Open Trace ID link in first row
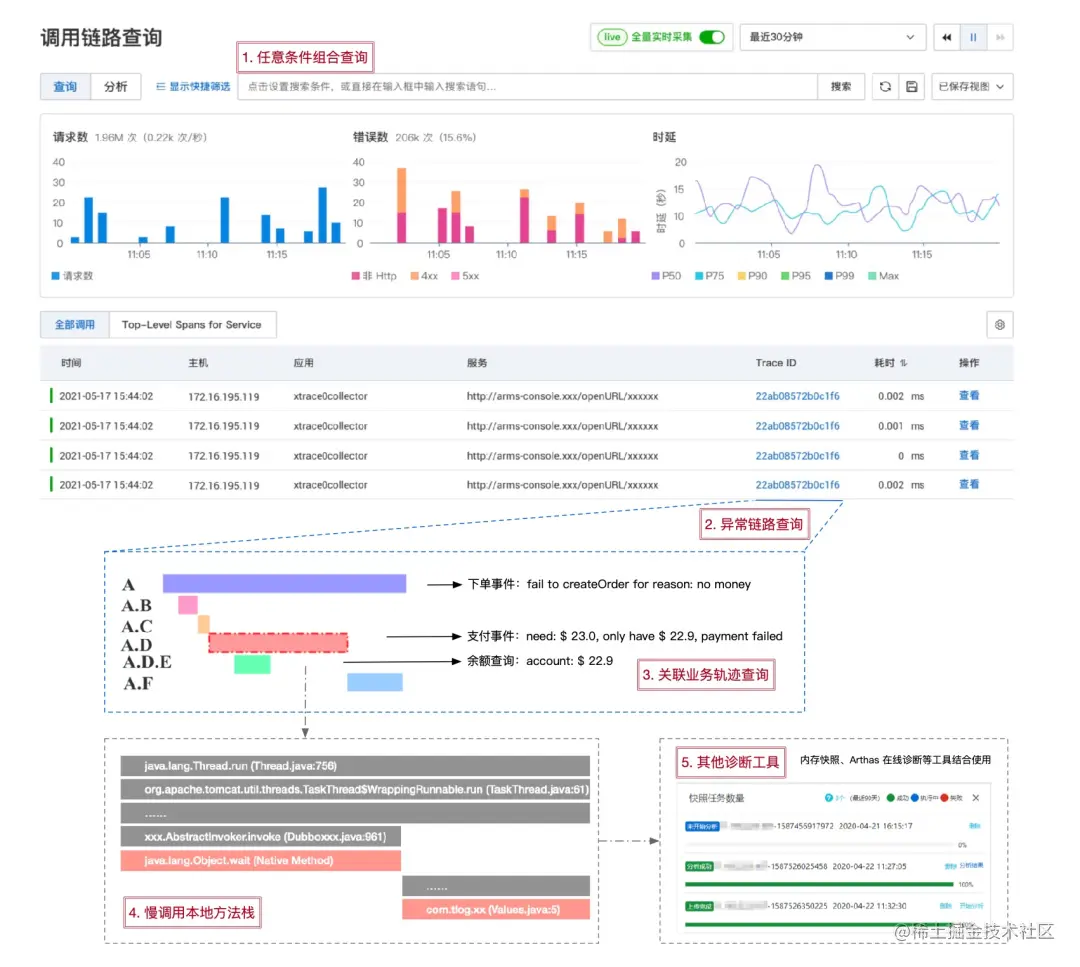Screen dimensions: 1080x967 pyautogui.click(x=797, y=396)
